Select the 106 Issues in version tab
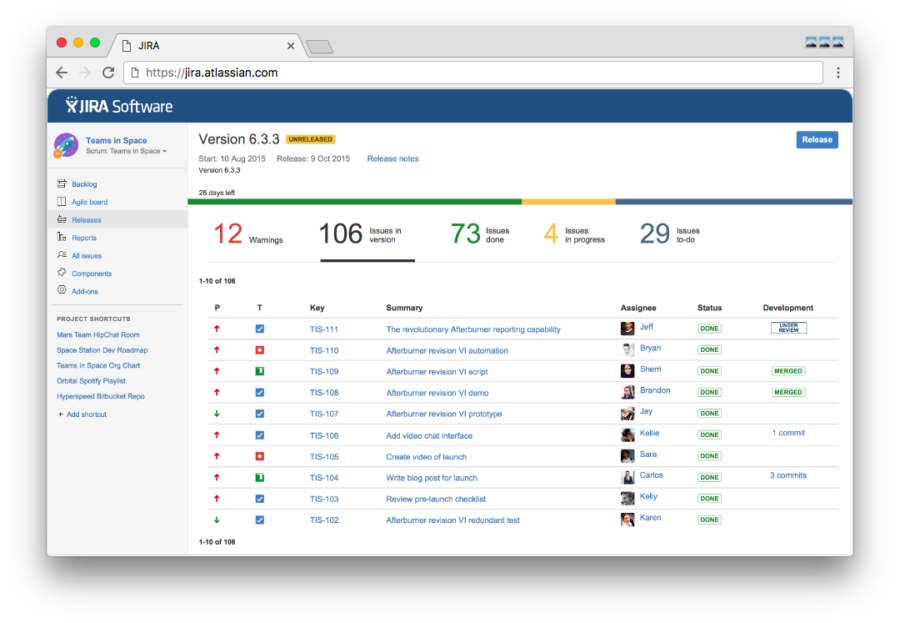The height and width of the screenshot is (623, 900). 367,234
